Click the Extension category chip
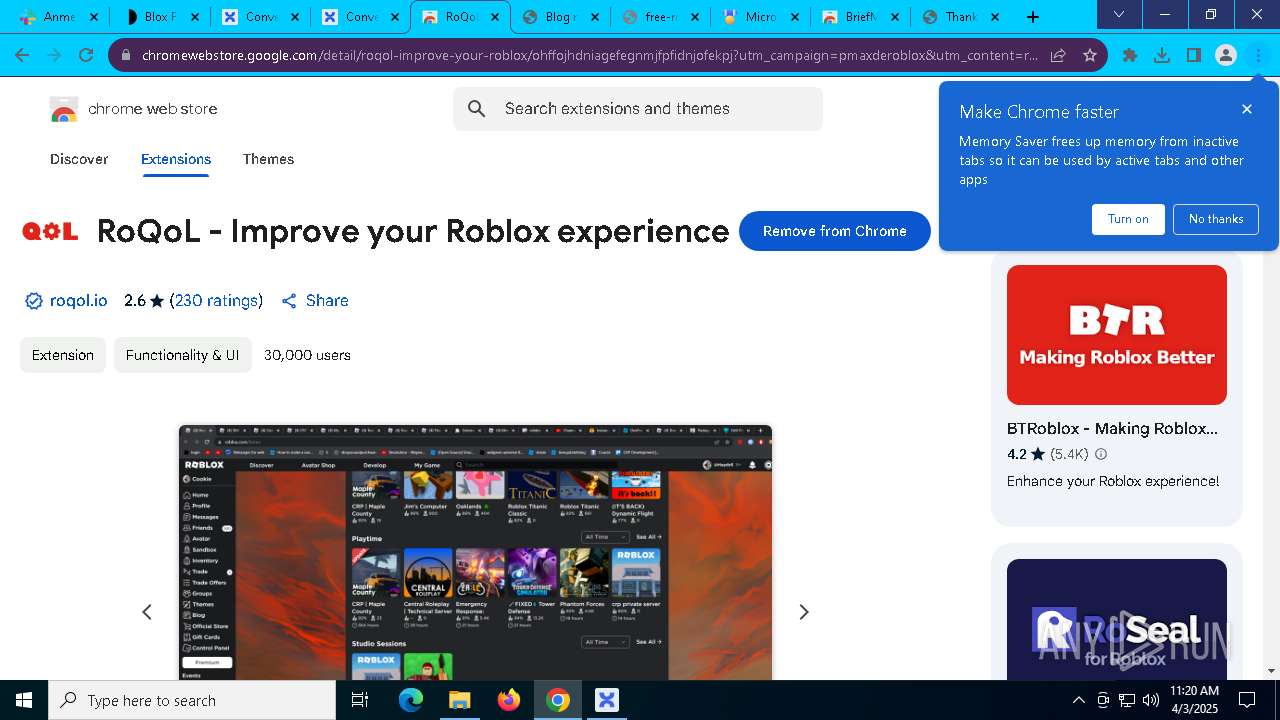The height and width of the screenshot is (720, 1280). pyautogui.click(x=63, y=355)
